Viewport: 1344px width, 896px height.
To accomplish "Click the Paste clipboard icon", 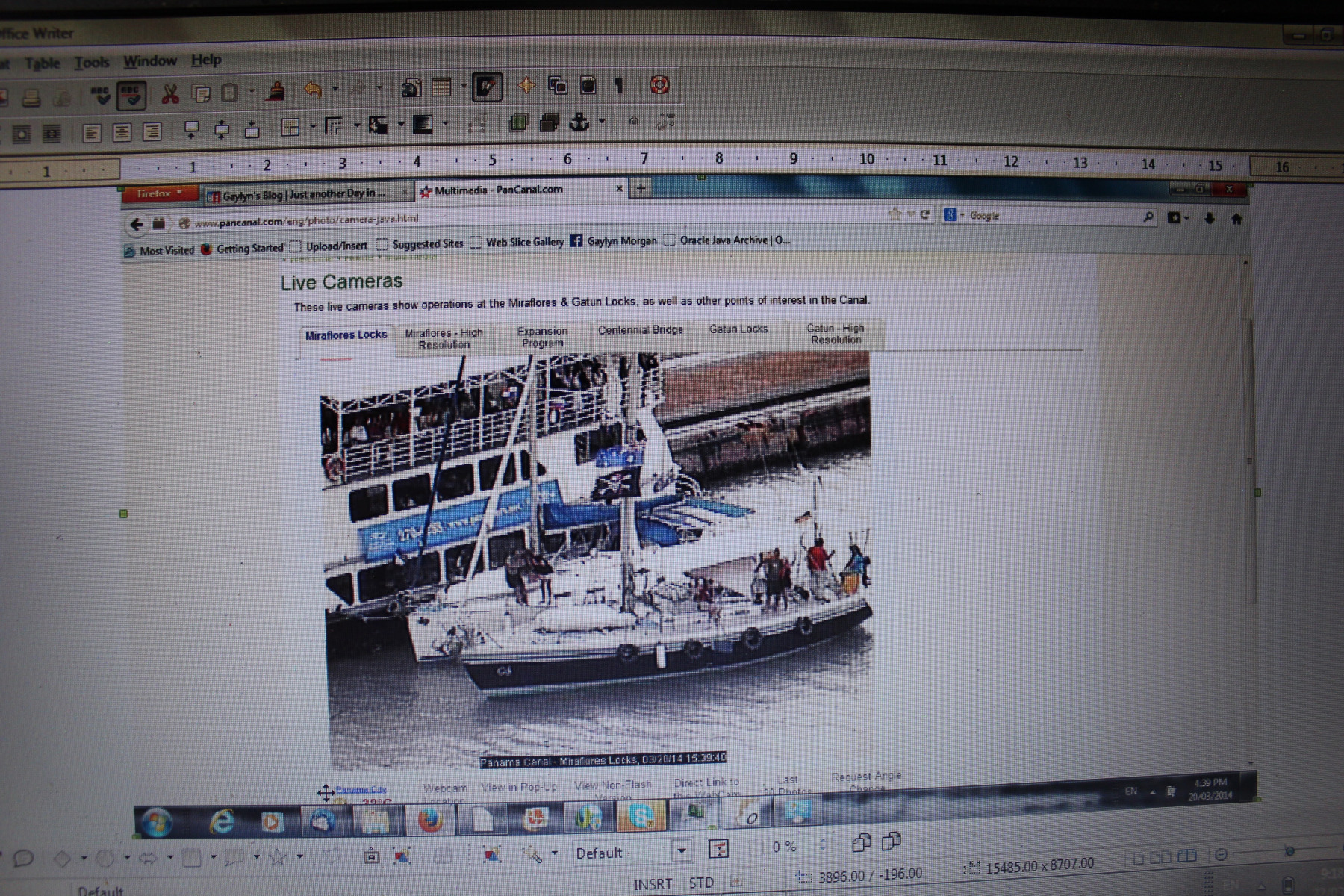I will (231, 92).
